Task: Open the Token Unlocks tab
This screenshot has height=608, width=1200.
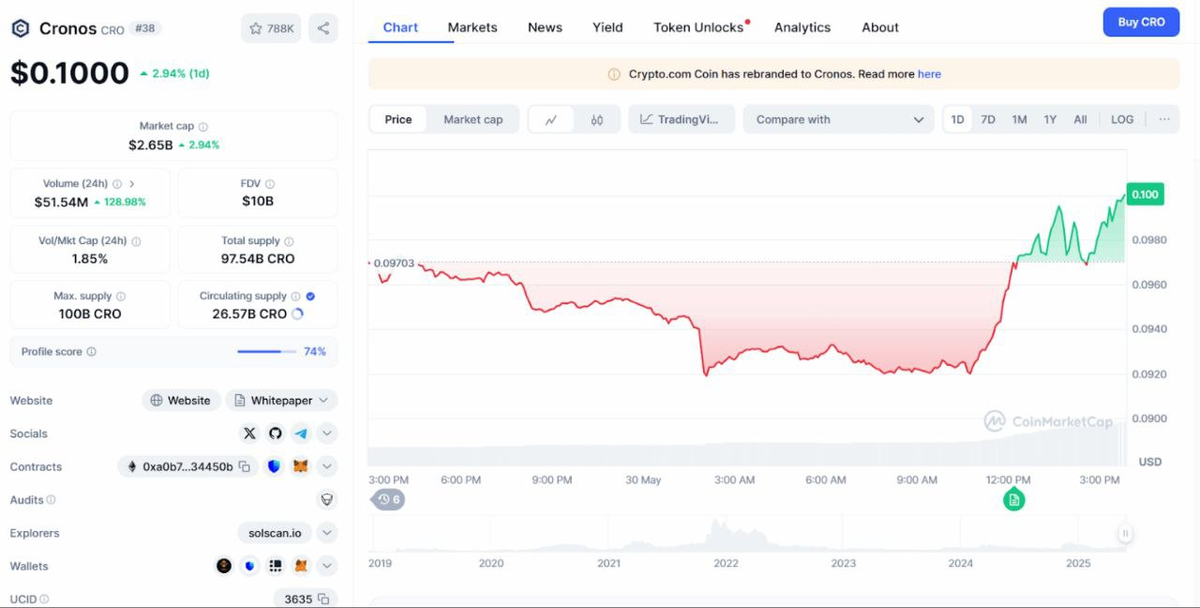Action: (699, 27)
